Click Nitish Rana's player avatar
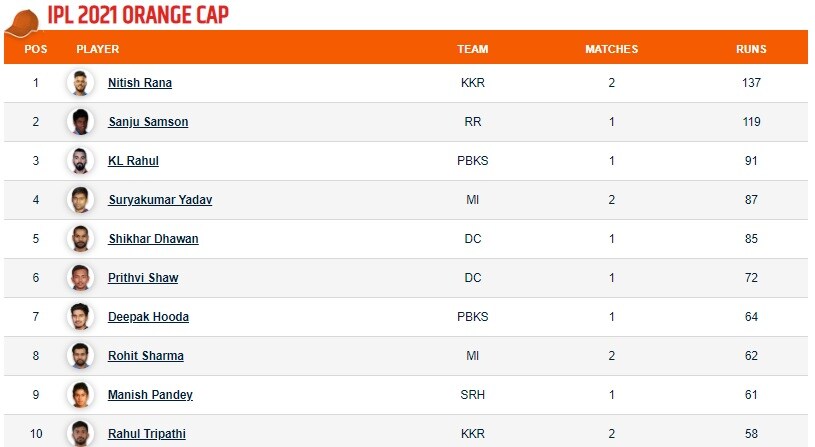 click(80, 83)
